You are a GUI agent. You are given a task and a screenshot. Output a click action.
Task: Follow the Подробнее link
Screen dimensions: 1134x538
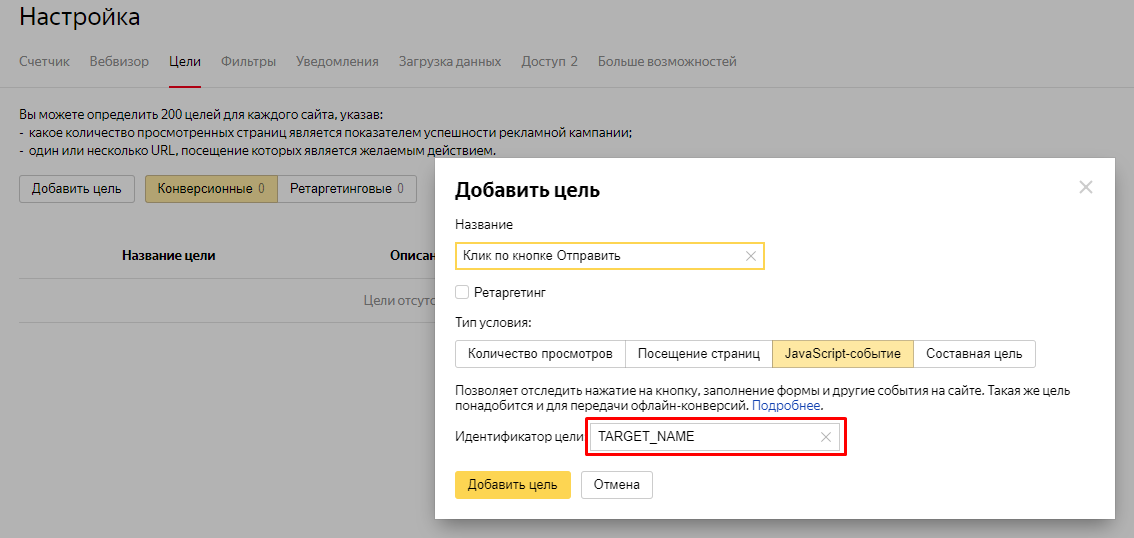tap(786, 406)
